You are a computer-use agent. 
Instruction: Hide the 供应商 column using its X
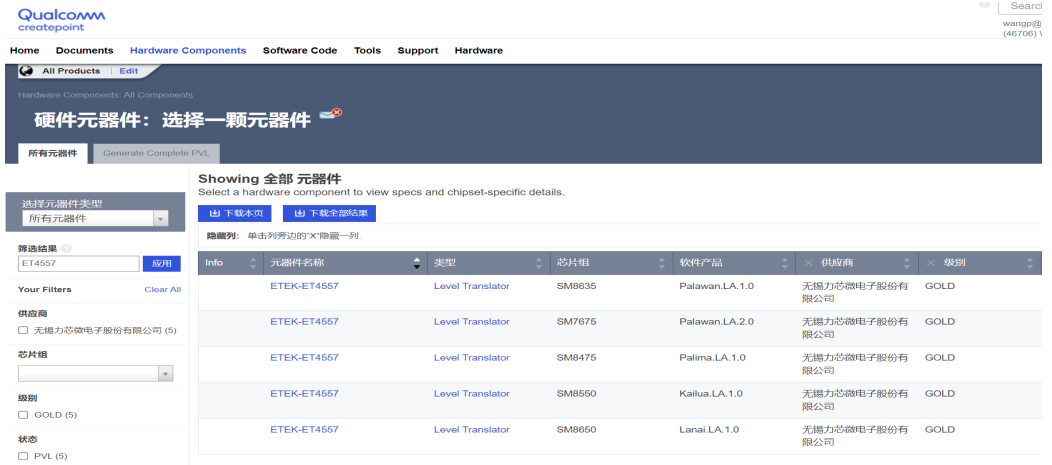pos(808,263)
